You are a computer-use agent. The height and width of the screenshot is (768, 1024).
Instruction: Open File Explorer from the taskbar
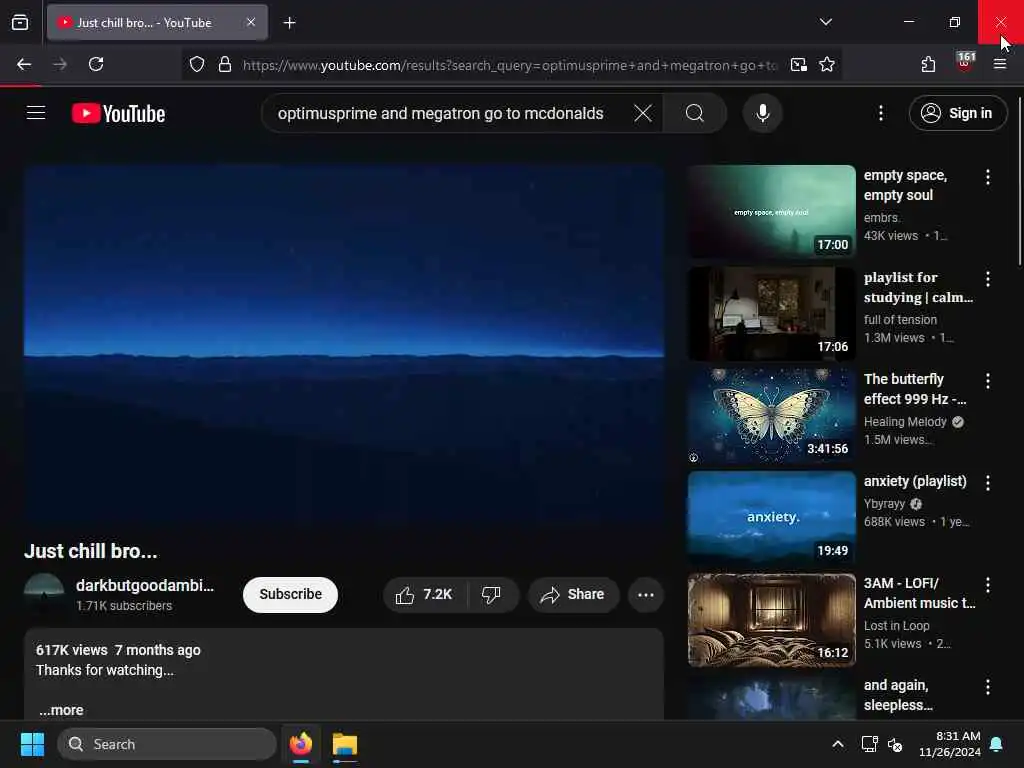345,744
